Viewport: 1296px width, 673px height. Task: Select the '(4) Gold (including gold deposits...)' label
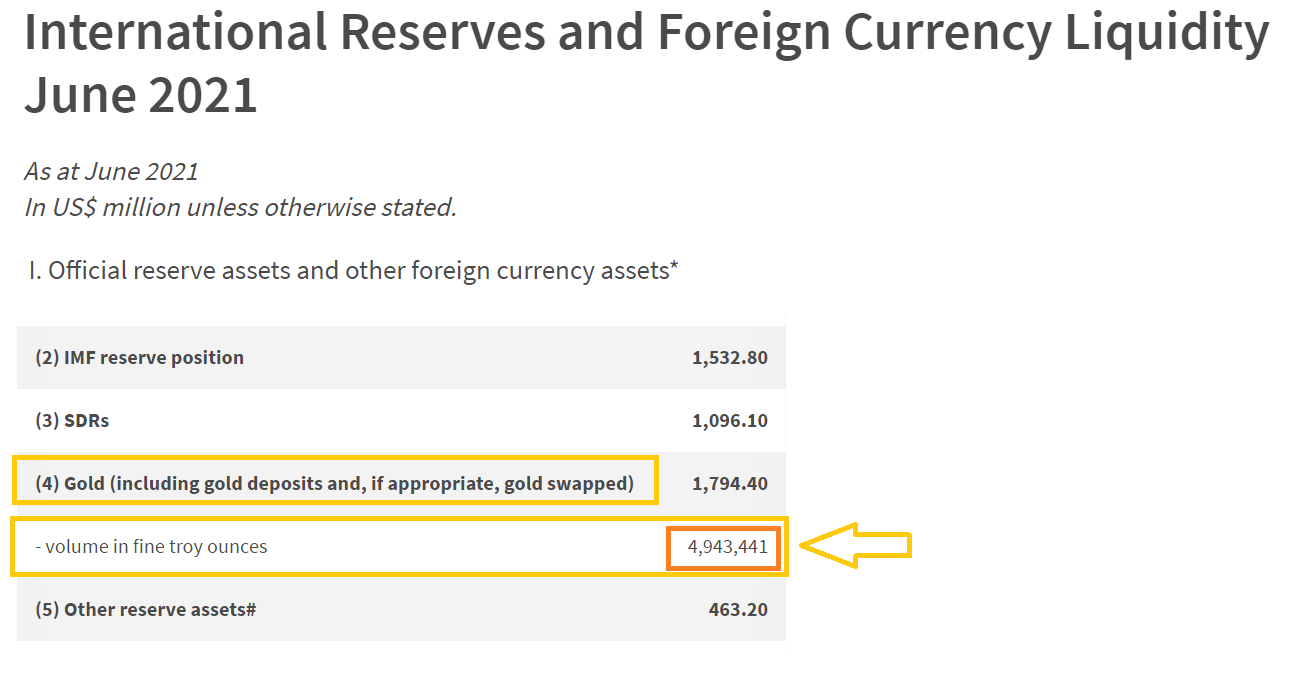click(x=335, y=483)
